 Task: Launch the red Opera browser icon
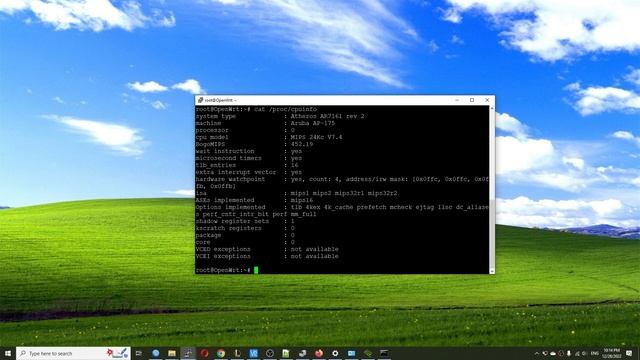pos(204,353)
